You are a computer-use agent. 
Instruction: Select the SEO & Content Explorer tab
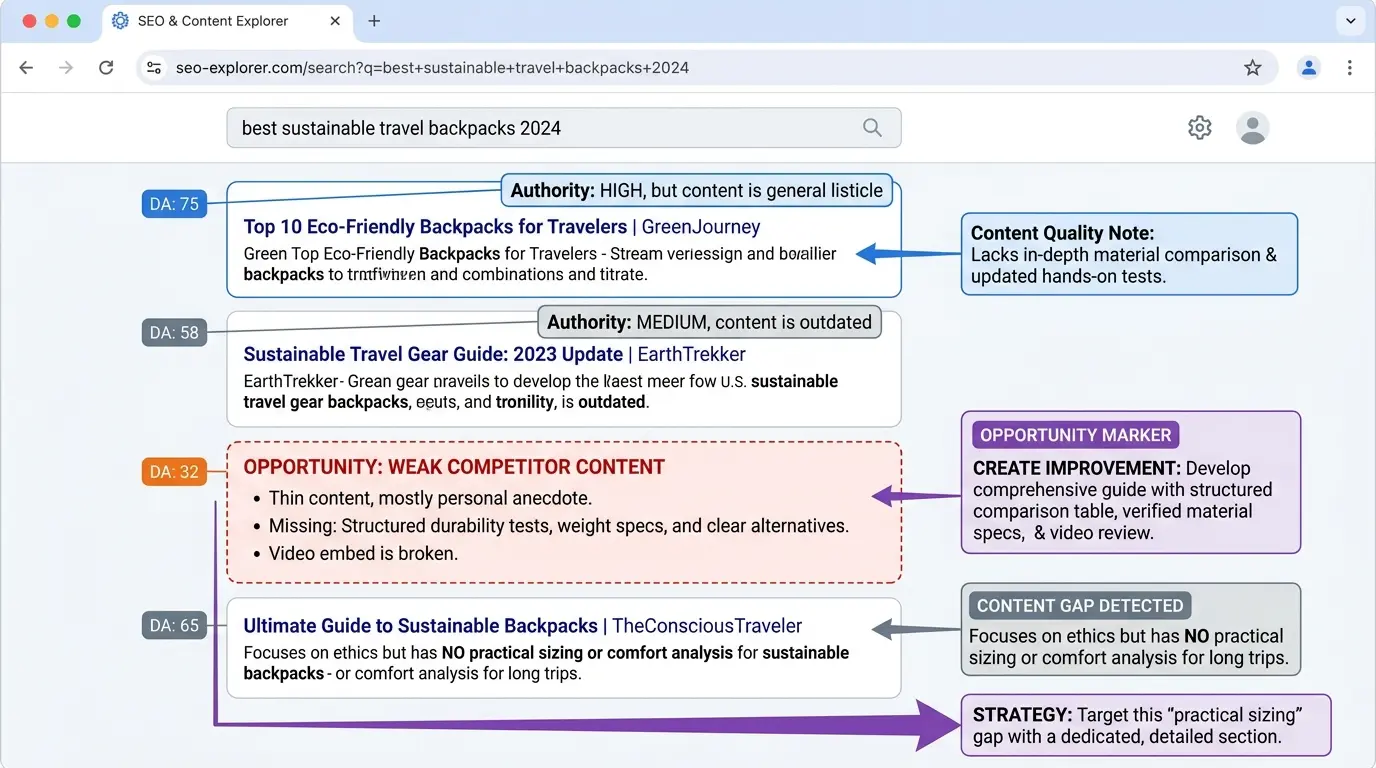[226, 21]
